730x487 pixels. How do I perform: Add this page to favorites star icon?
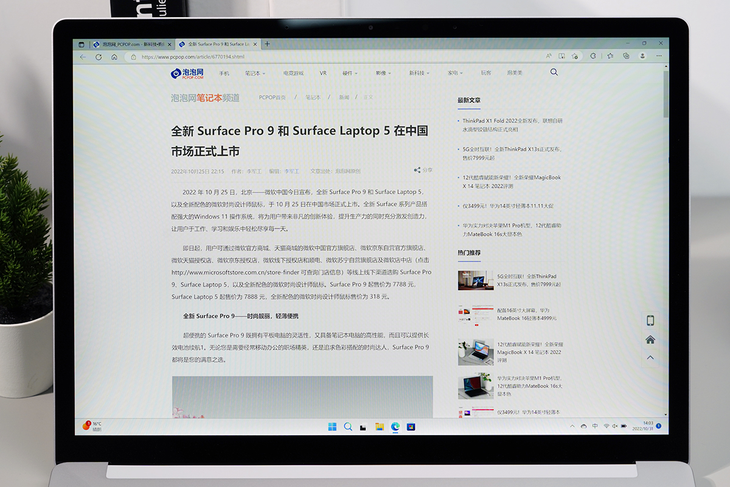click(x=575, y=56)
